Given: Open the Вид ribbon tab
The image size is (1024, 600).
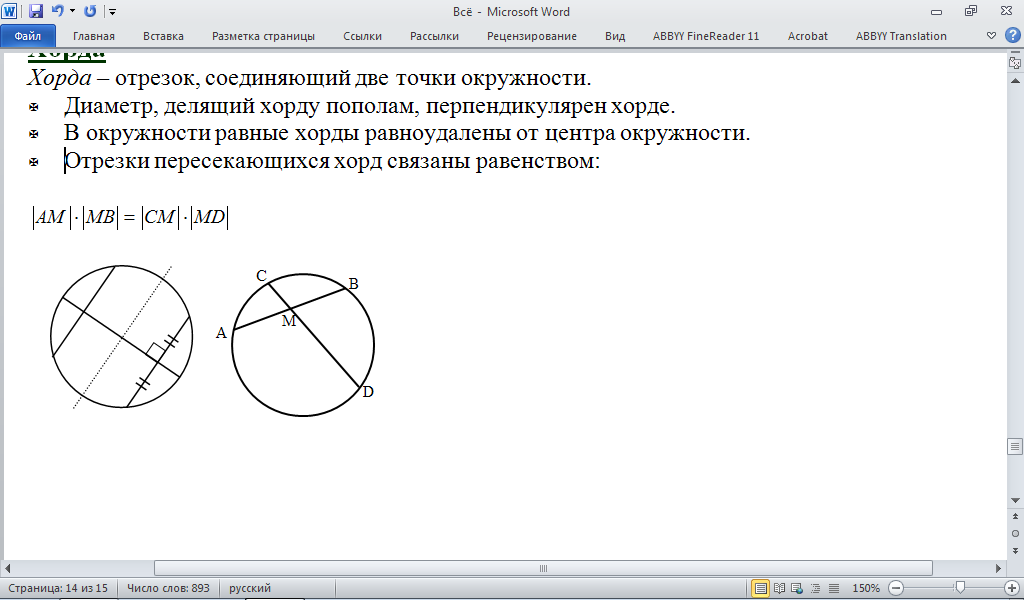Looking at the screenshot, I should pos(615,36).
